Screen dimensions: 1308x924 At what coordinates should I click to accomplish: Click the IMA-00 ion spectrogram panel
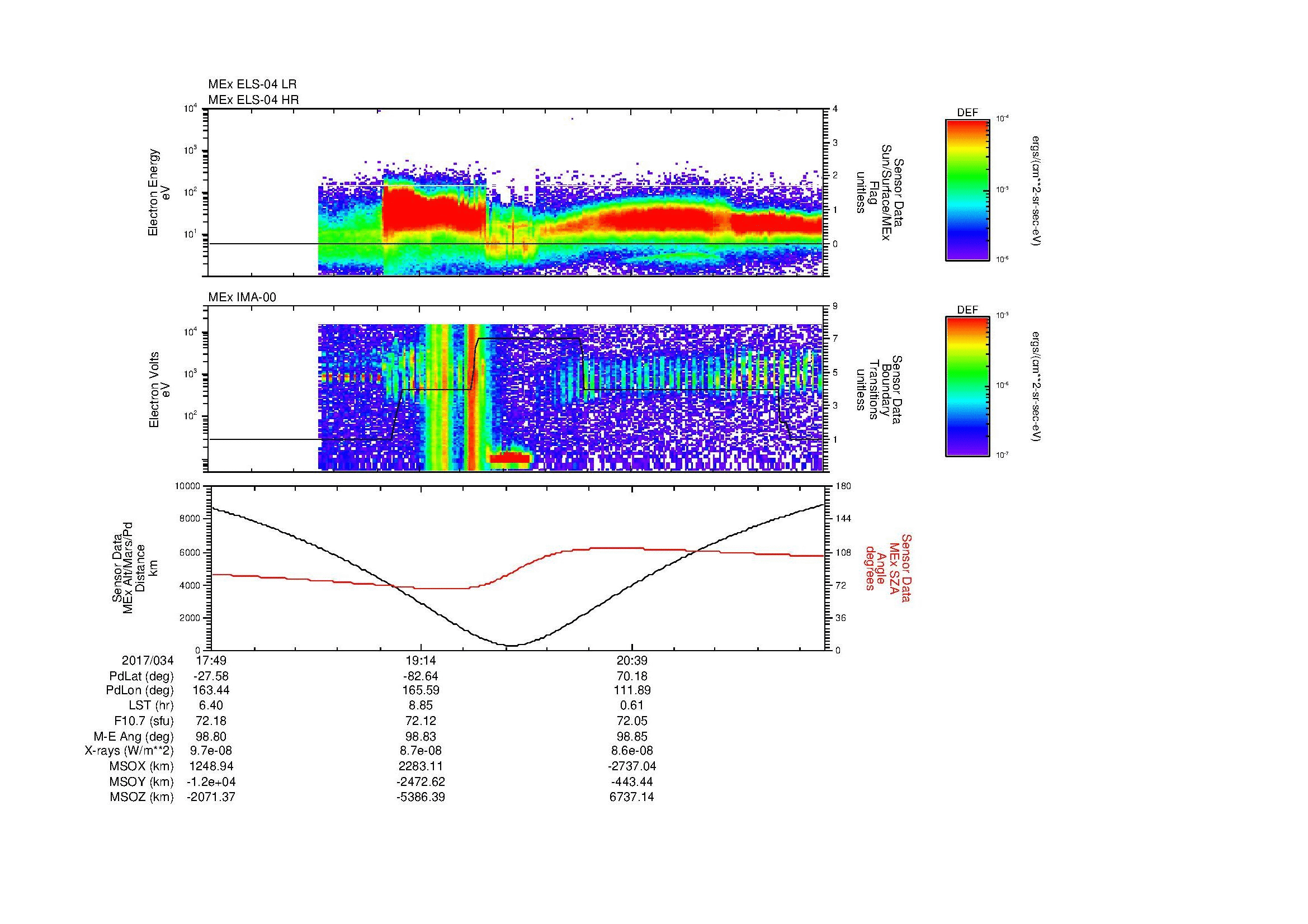(517, 389)
